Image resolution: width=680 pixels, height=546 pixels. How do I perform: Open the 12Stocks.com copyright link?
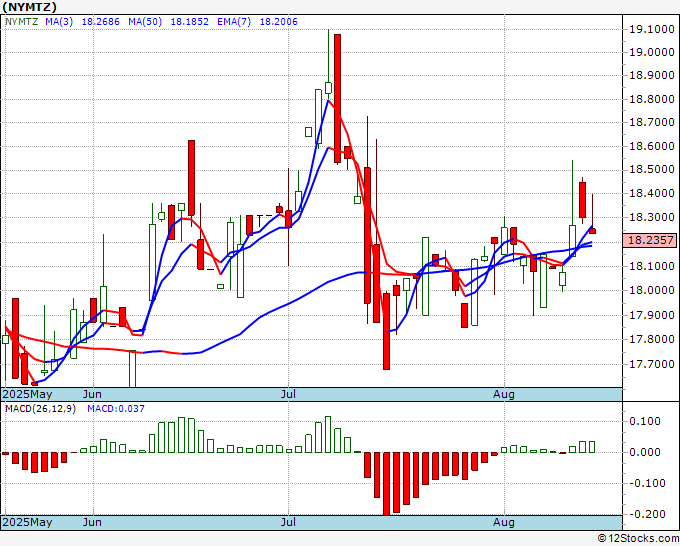pos(638,539)
